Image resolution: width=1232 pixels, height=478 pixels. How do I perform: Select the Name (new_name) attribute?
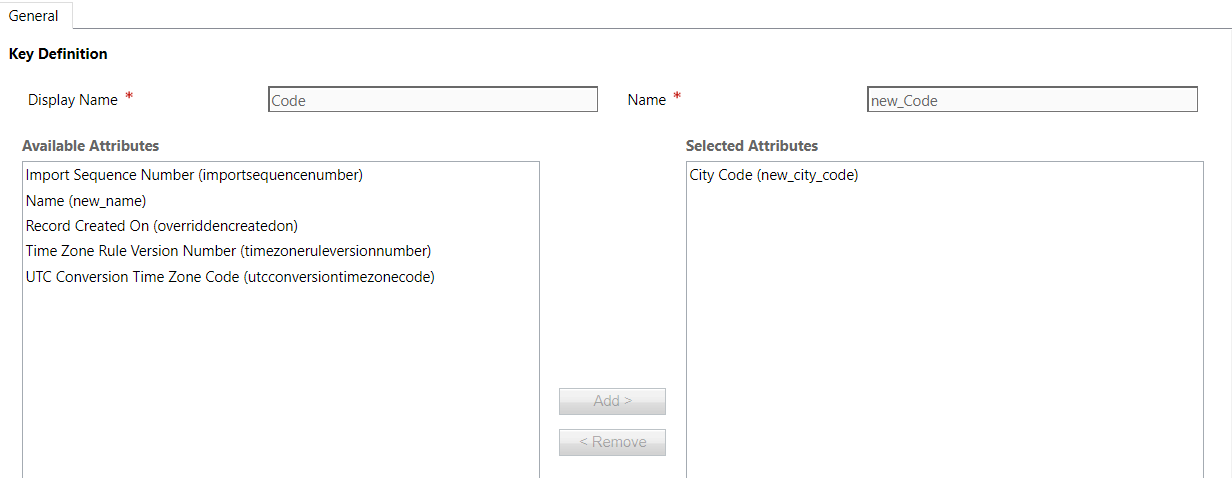(x=86, y=201)
